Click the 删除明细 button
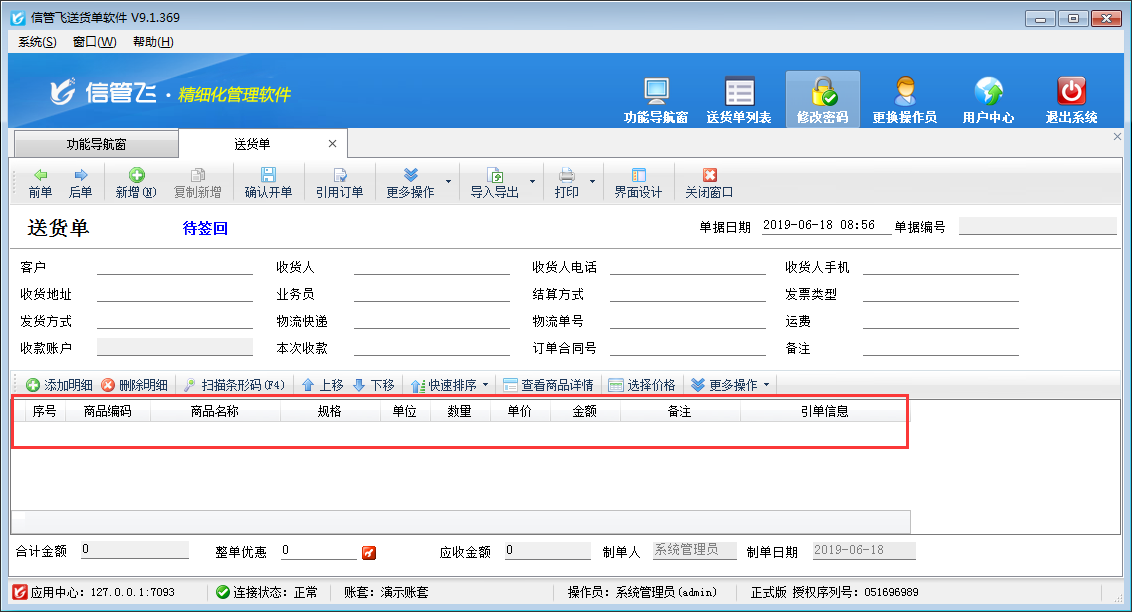The height and width of the screenshot is (612, 1132). click(x=134, y=385)
